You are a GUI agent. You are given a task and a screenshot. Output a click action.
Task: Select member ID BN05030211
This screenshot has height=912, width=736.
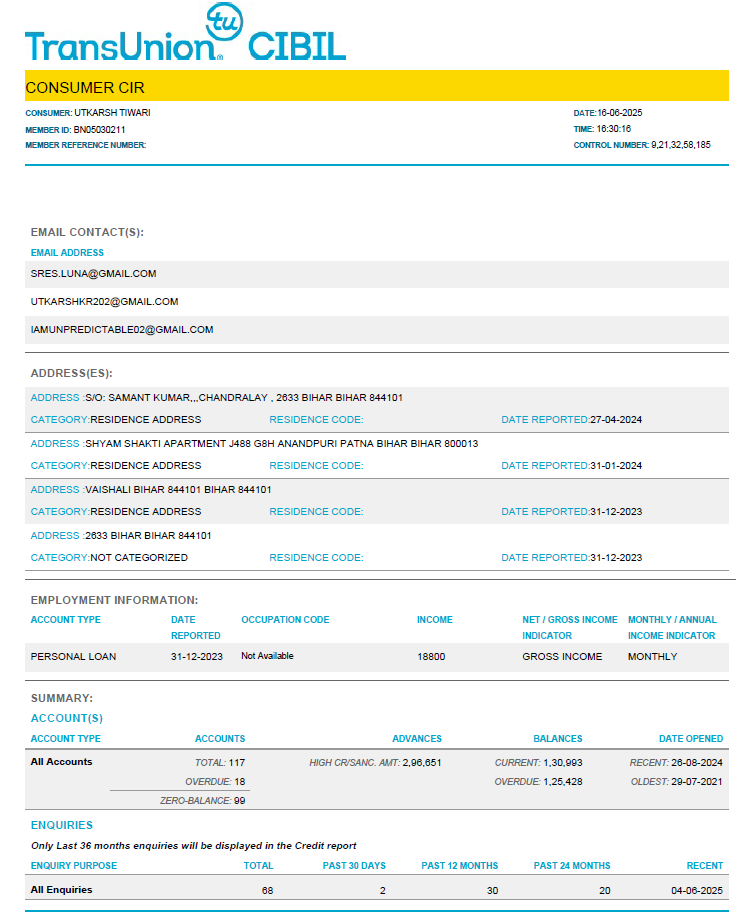point(99,130)
